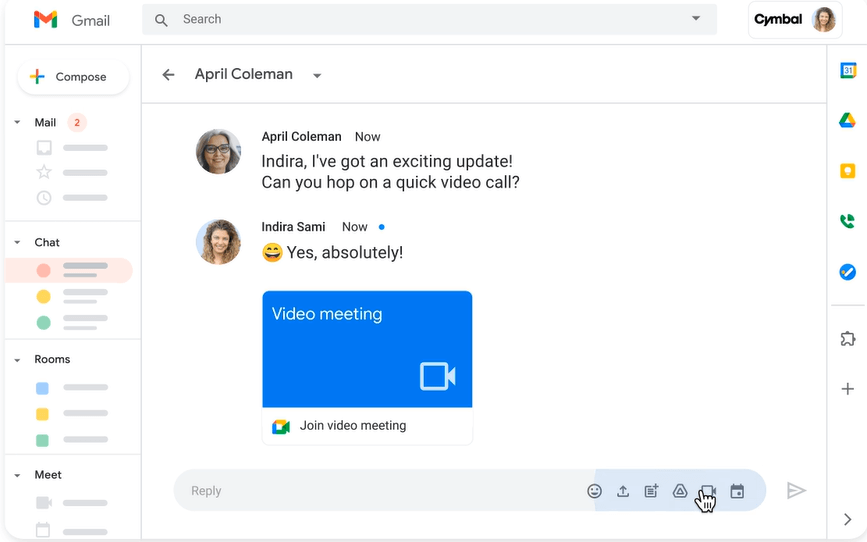Click the April Coleman conversation title
This screenshot has height=542, width=867.
tap(244, 74)
